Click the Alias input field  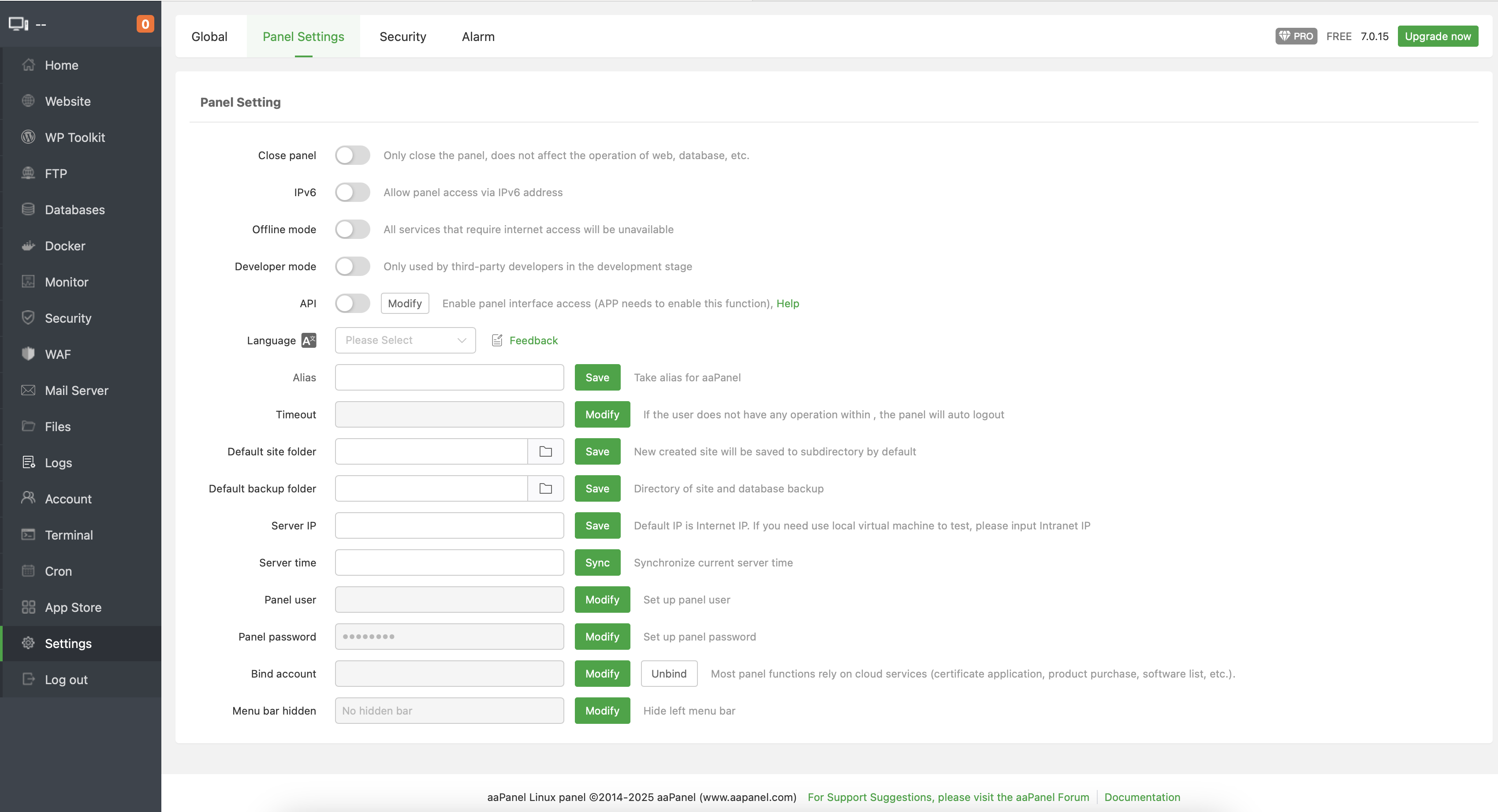point(449,377)
